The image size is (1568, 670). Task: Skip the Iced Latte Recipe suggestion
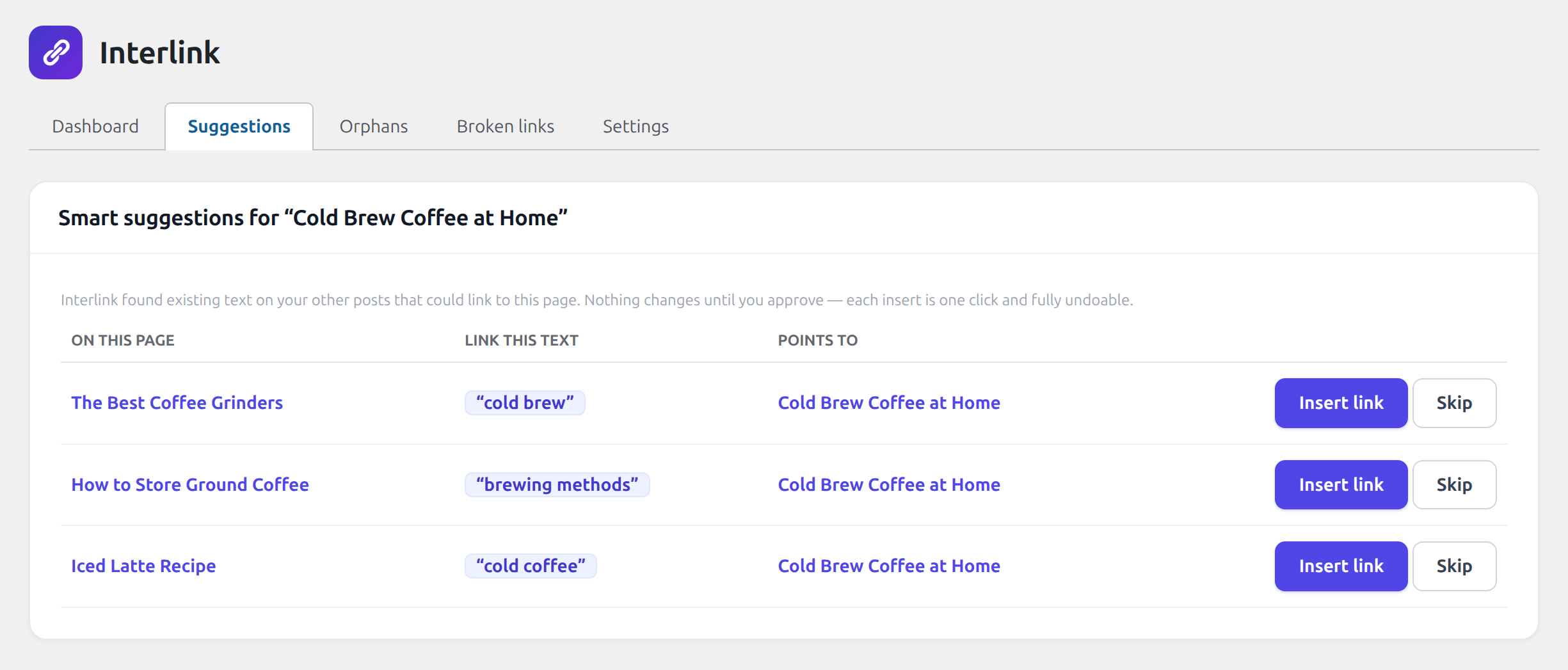tap(1454, 566)
